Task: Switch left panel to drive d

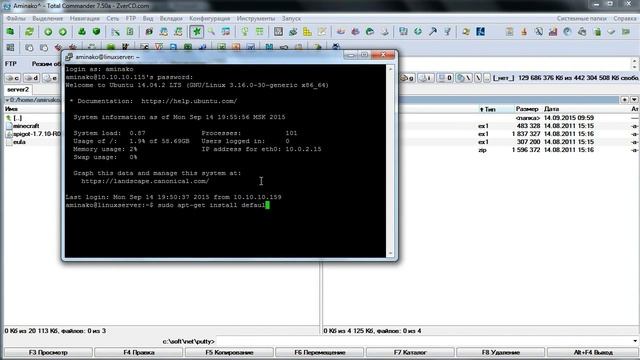Action: [x=31, y=78]
